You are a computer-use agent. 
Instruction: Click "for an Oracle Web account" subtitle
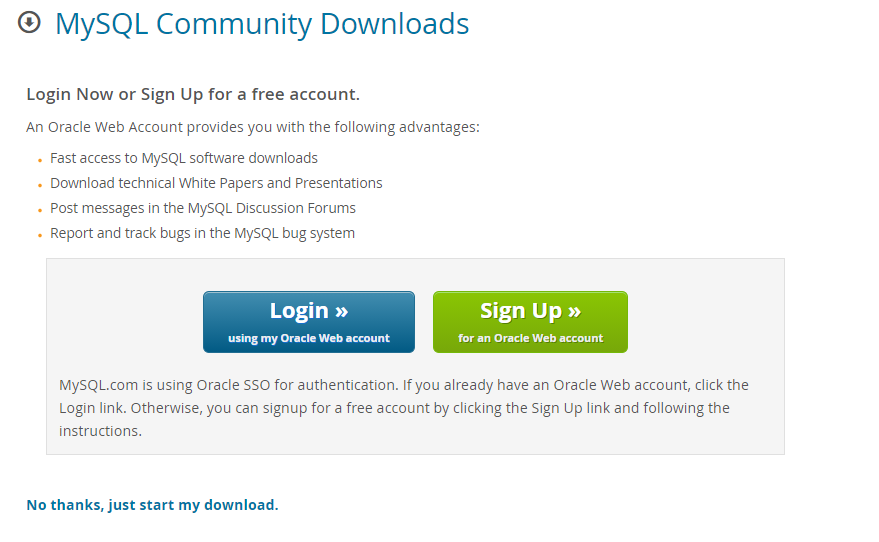click(x=530, y=339)
